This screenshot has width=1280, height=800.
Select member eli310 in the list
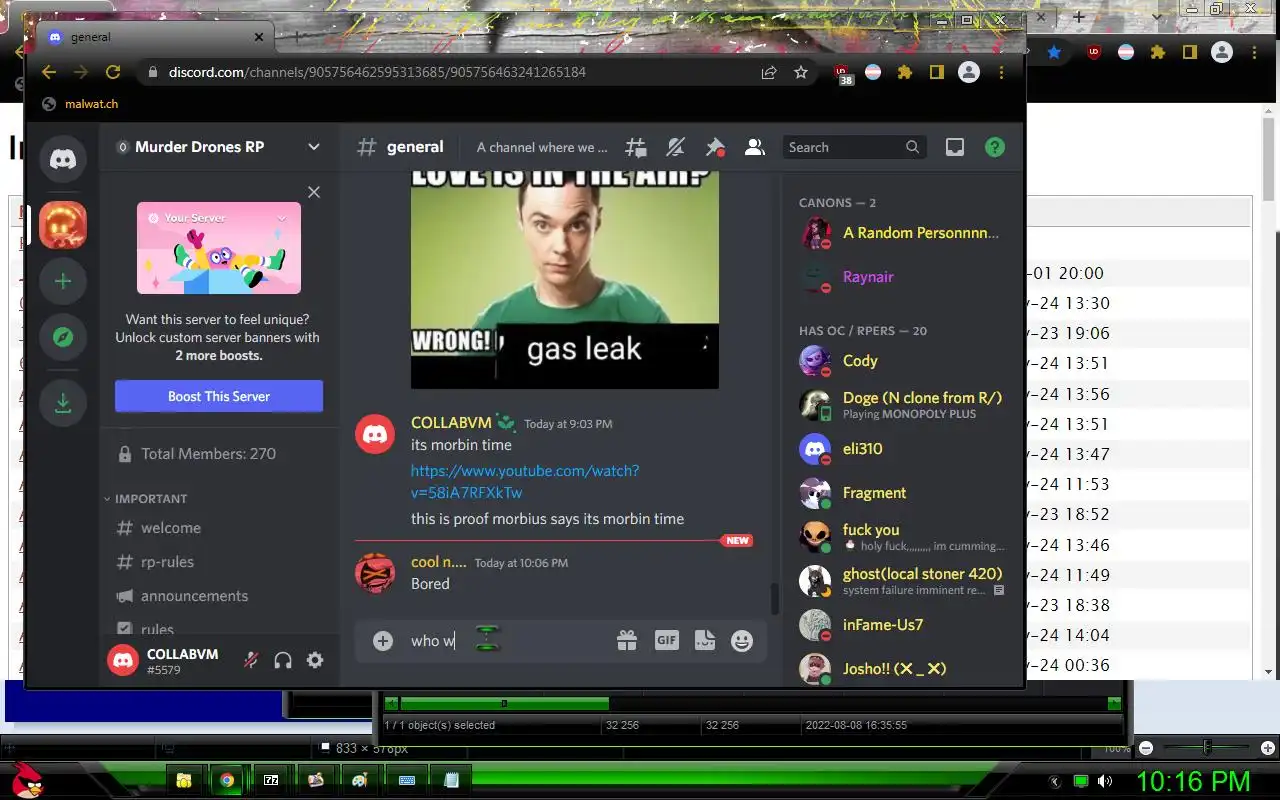pyautogui.click(x=901, y=449)
